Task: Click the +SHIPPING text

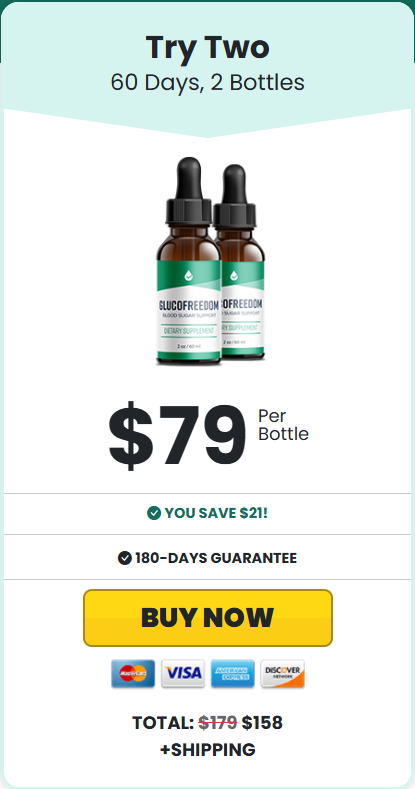Action: pyautogui.click(x=208, y=750)
